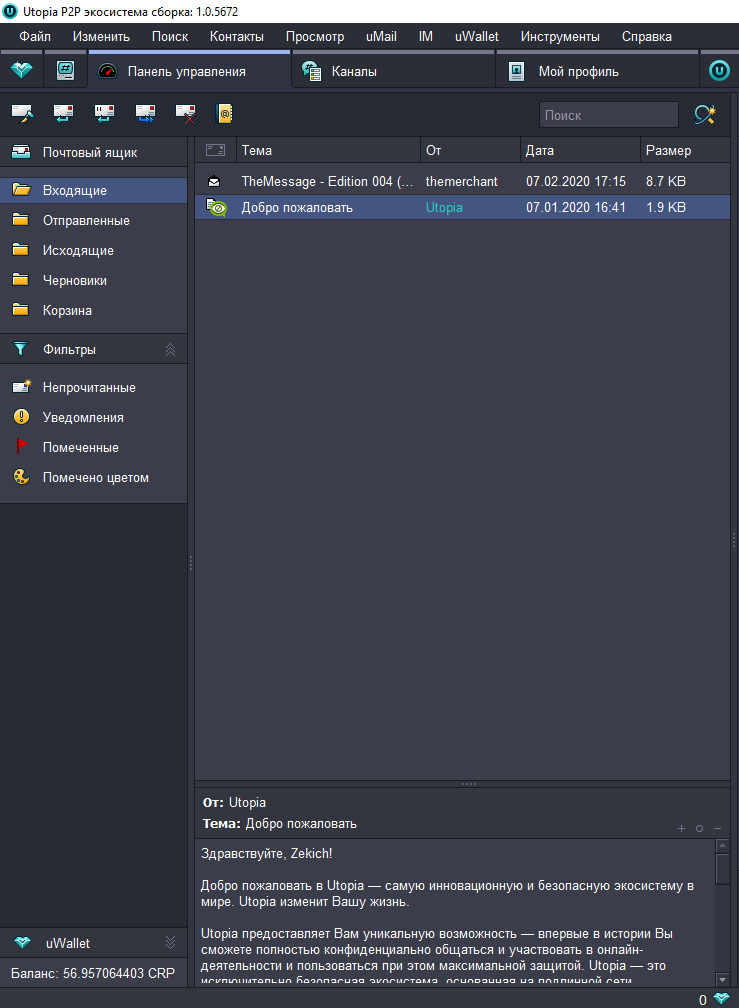Sort messages by От column

470,150
